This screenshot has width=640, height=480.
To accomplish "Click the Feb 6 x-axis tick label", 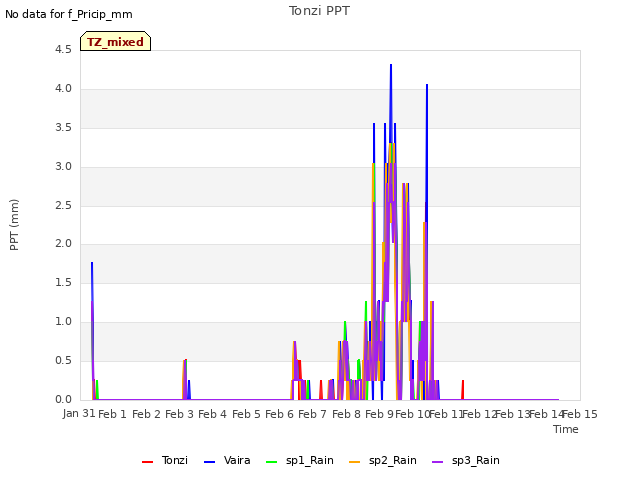I will click(x=279, y=414).
